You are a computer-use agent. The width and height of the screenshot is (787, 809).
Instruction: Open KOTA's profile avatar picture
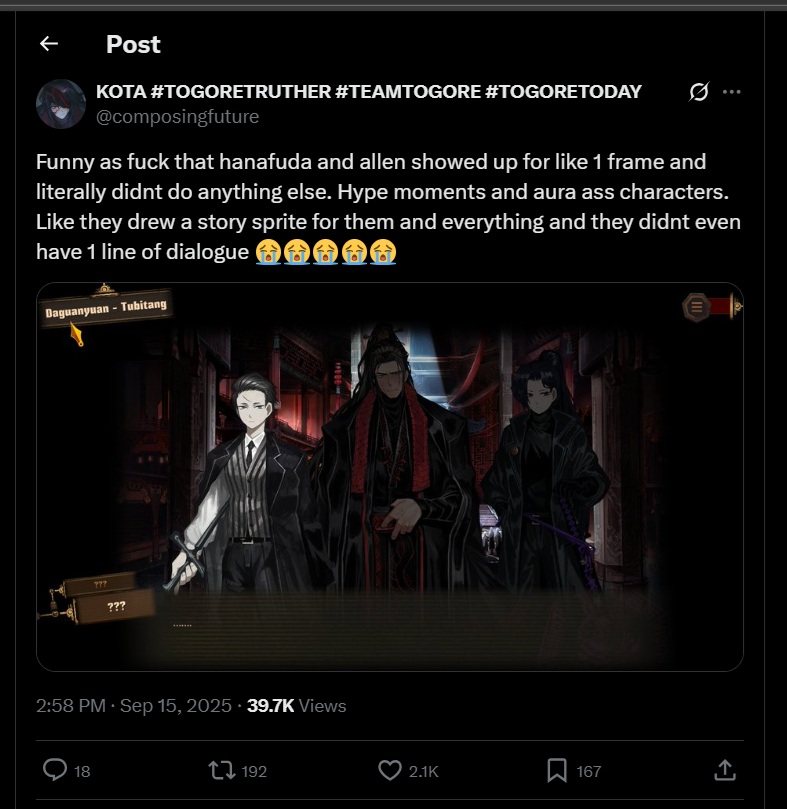(x=61, y=104)
